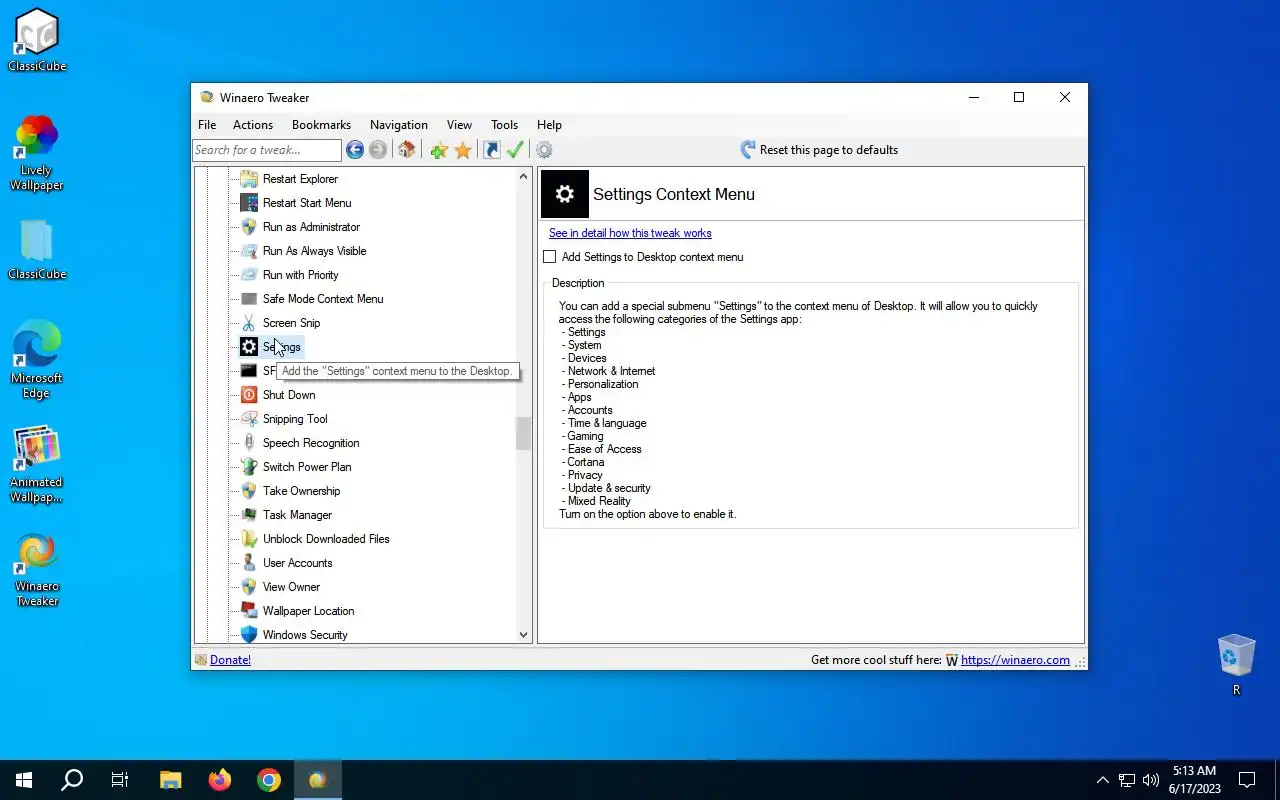This screenshot has width=1280, height=800.
Task: Open Firefox from the taskbar
Action: coord(219,780)
